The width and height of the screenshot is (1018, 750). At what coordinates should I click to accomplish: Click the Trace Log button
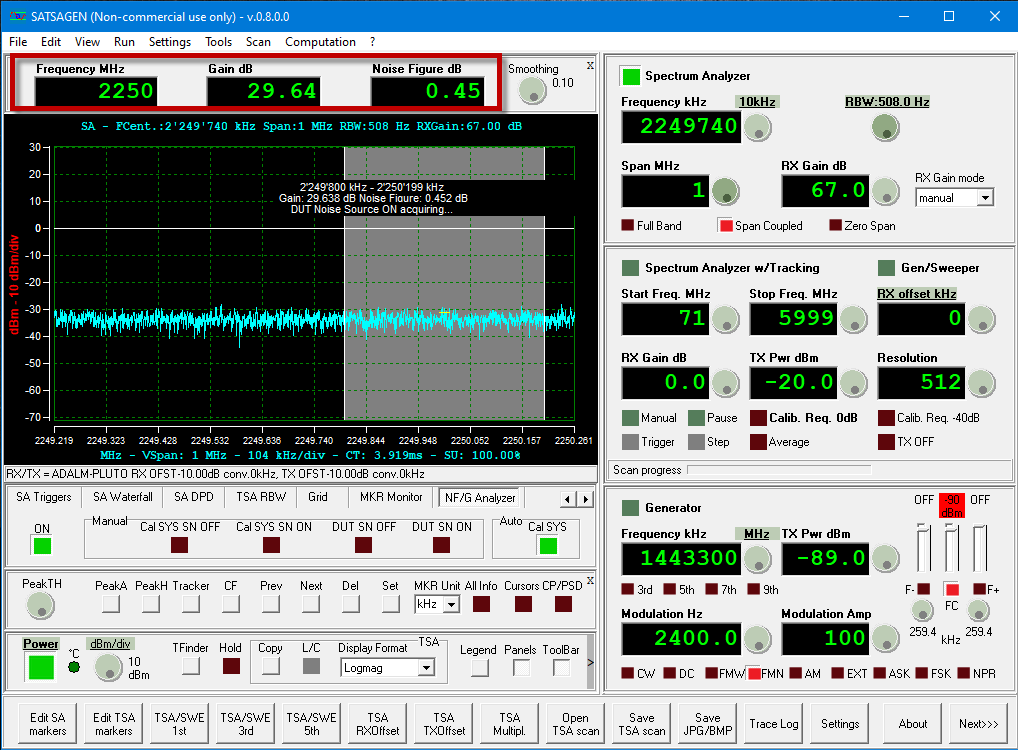[774, 723]
